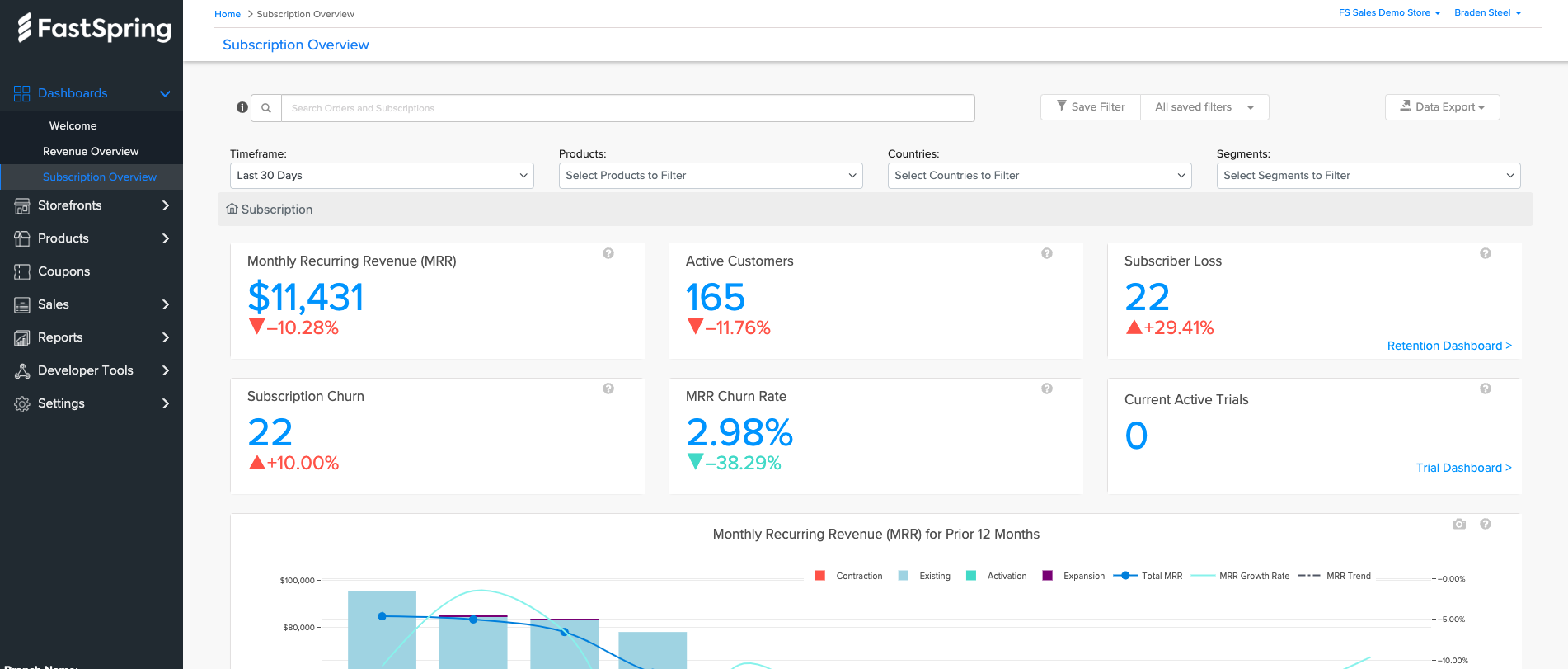Click the Save Filter button
This screenshot has width=1568, height=669.
1091,107
